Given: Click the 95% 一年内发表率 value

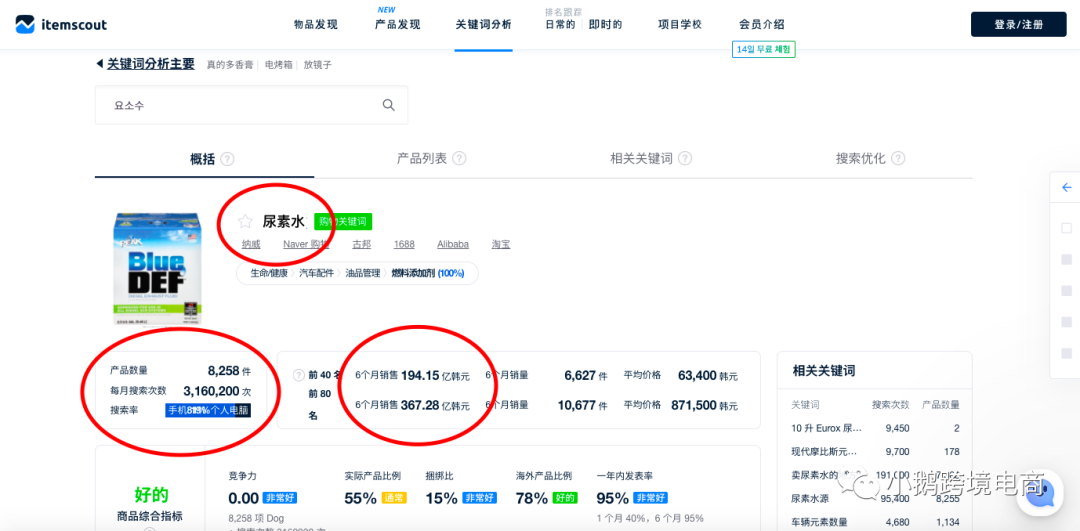Looking at the screenshot, I should coord(612,498).
